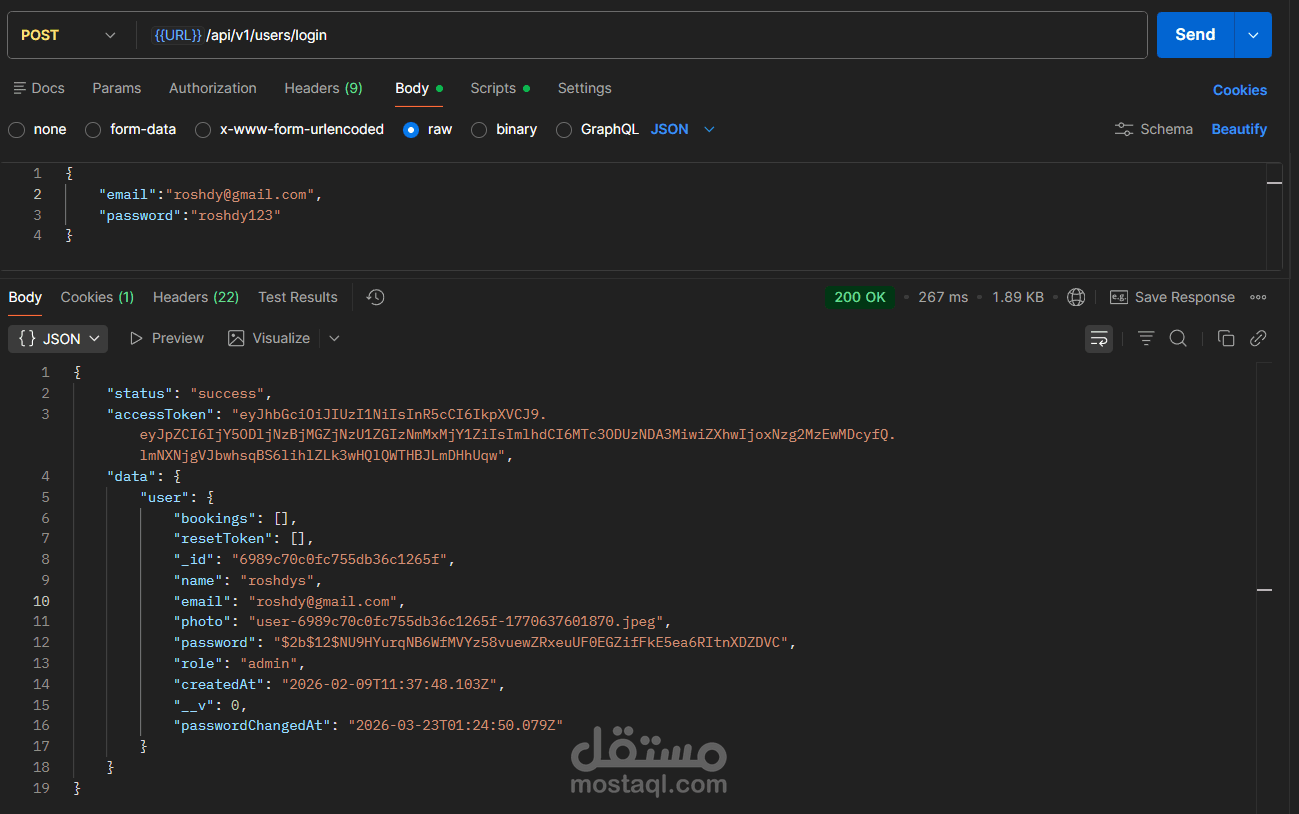The height and width of the screenshot is (814, 1299).
Task: Click the response link icon
Action: point(1258,338)
